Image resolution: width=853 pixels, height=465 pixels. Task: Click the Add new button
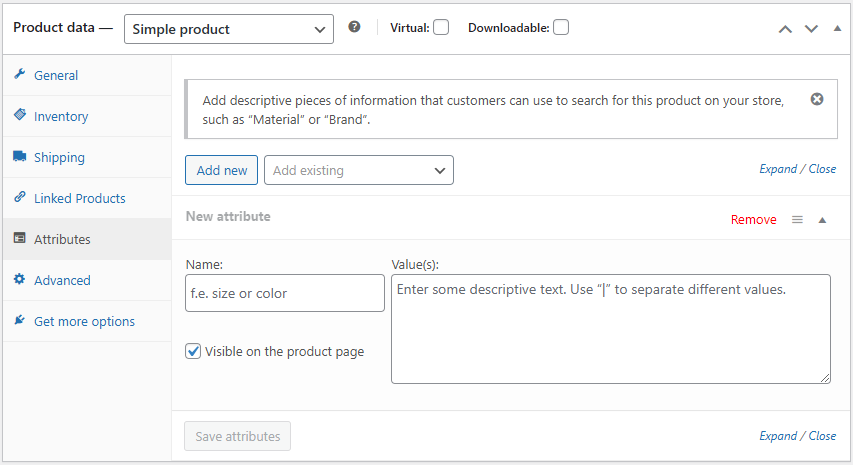click(x=222, y=170)
